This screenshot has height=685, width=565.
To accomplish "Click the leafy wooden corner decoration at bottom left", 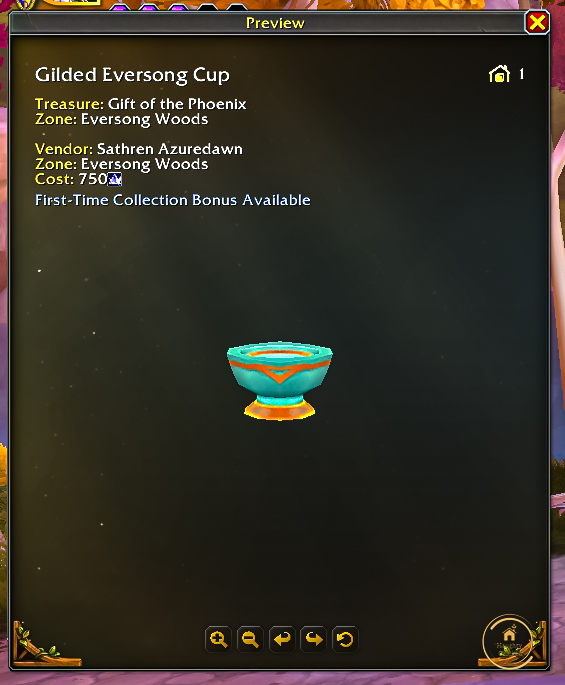I will pos(44,644).
